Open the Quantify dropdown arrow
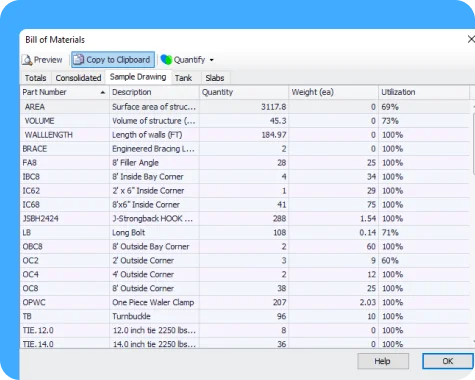Viewport: 475px width, 380px height. pyautogui.click(x=212, y=60)
